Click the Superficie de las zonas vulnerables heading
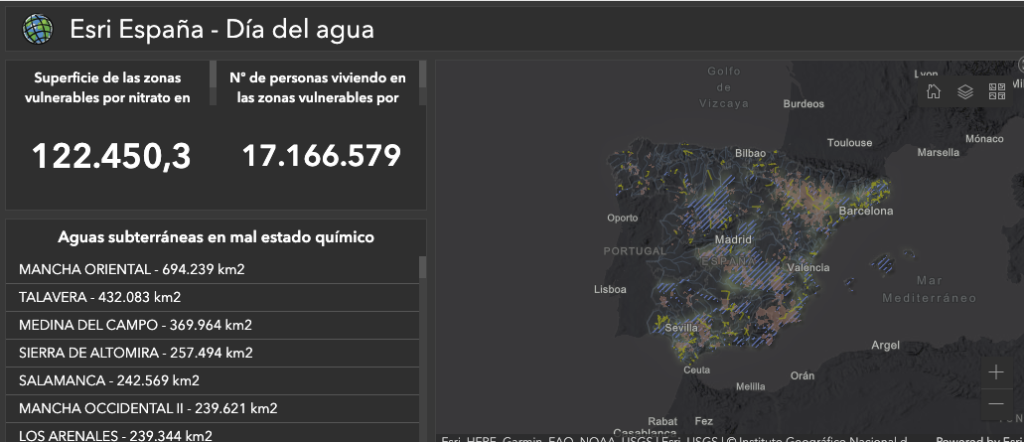Image resolution: width=1024 pixels, height=442 pixels. [x=108, y=87]
